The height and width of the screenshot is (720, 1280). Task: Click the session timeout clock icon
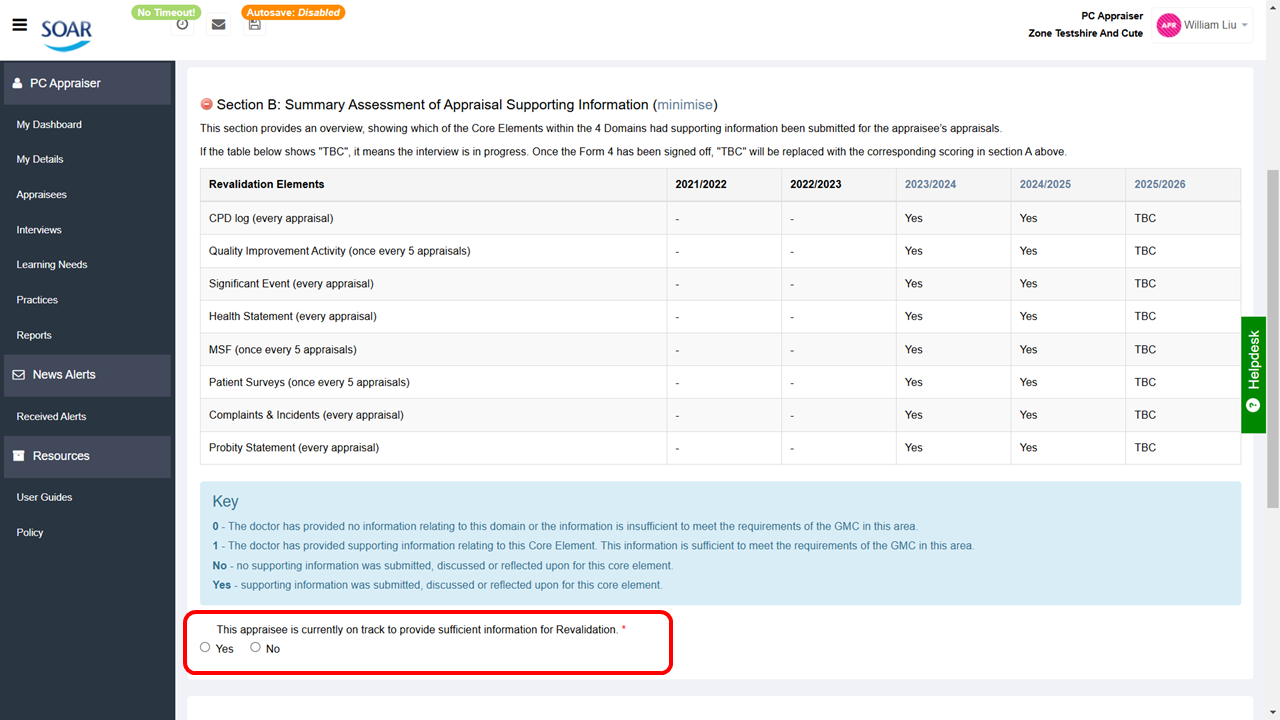182,24
